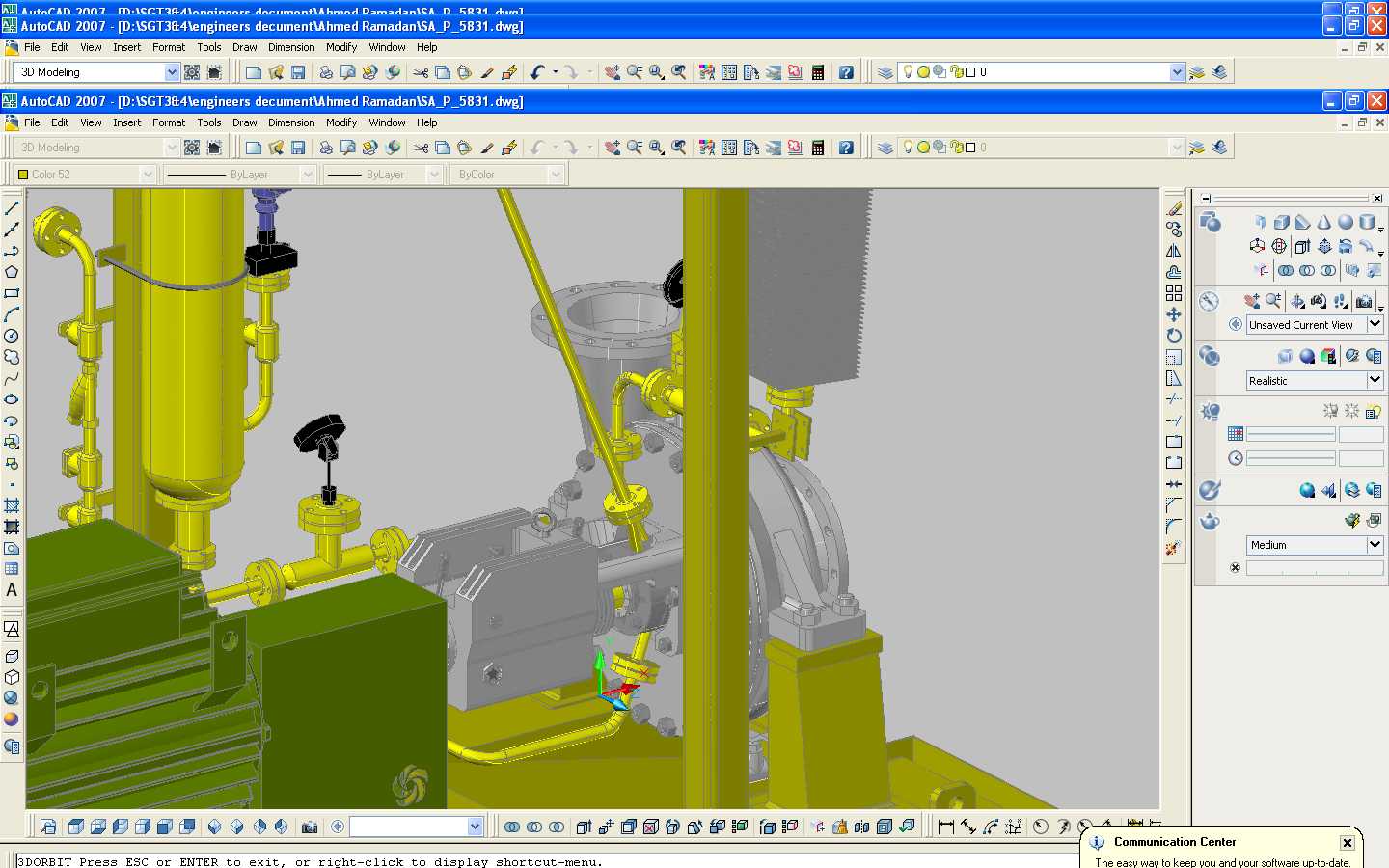Click the Explode tool in Modify toolbar
The height and width of the screenshot is (868, 1389).
pos(1174,548)
